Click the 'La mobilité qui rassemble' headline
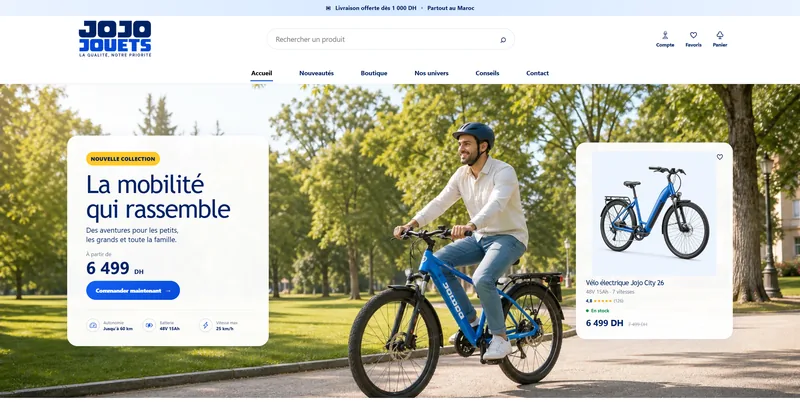 [158, 197]
